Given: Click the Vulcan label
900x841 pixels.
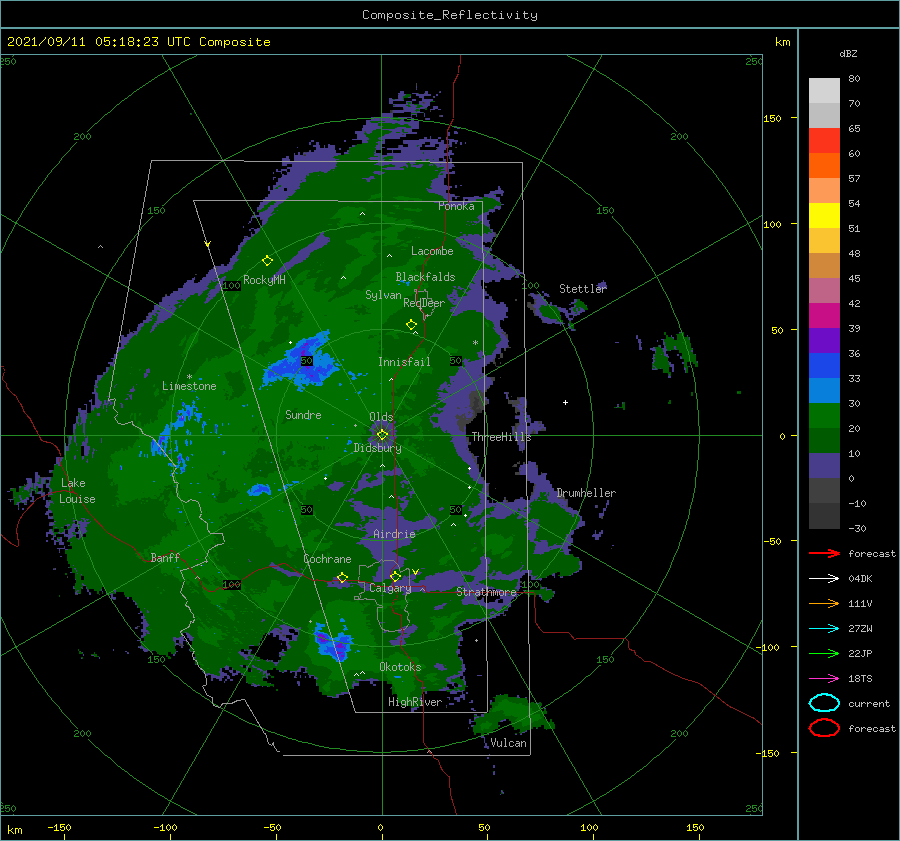Looking at the screenshot, I should [509, 743].
